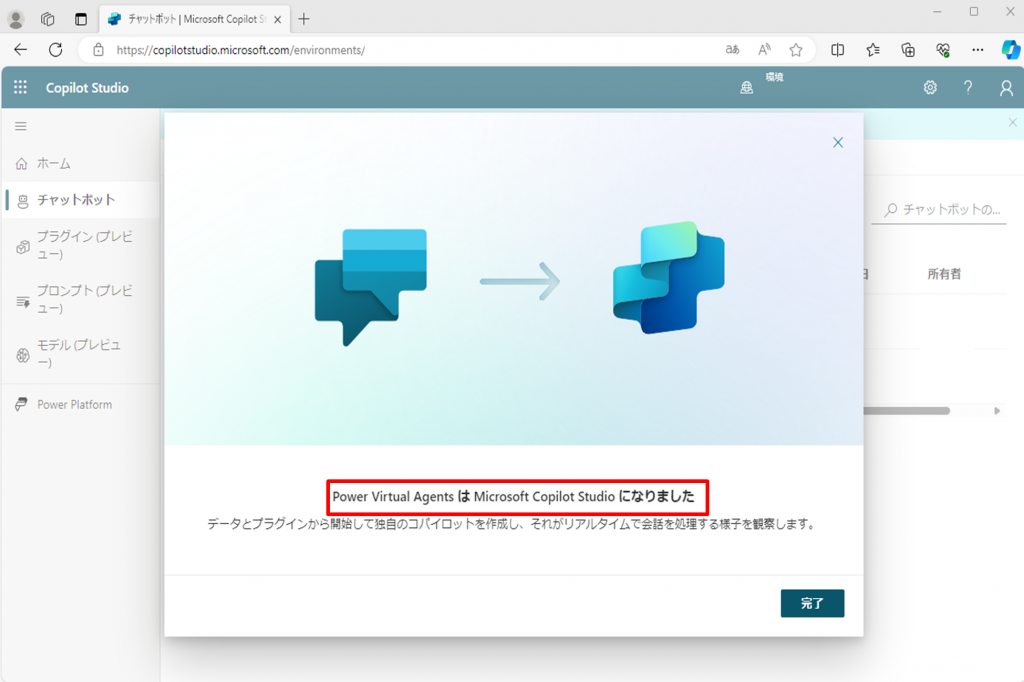This screenshot has height=682, width=1024.
Task: Click the Copilot Studio title in header
Action: point(87,88)
